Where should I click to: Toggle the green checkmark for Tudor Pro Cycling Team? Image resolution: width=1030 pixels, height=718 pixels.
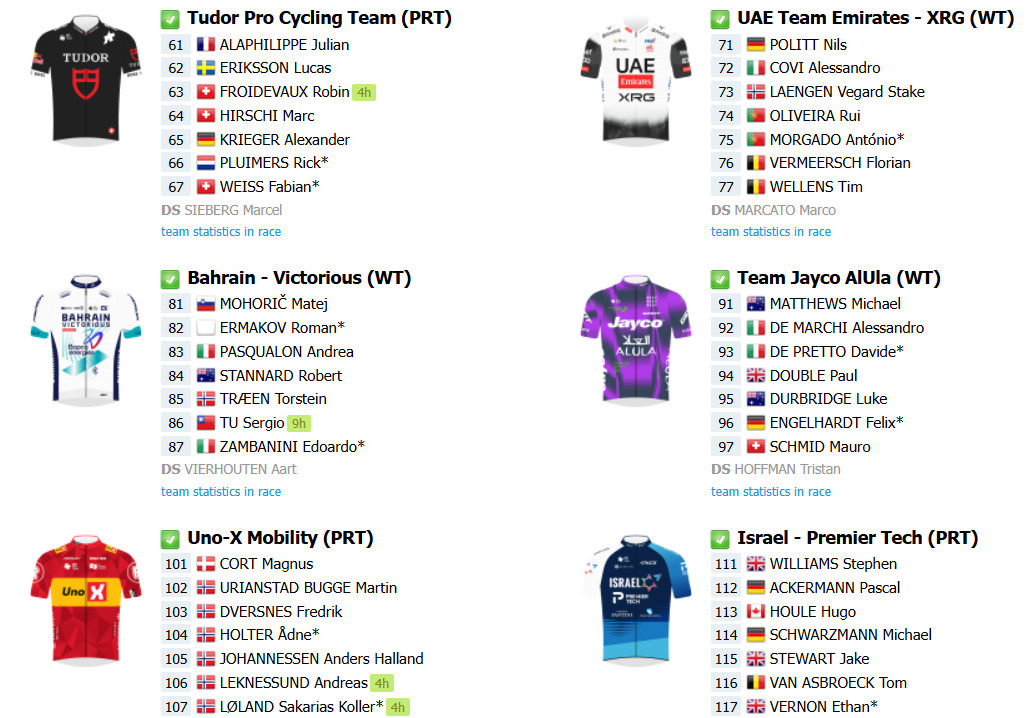[170, 19]
